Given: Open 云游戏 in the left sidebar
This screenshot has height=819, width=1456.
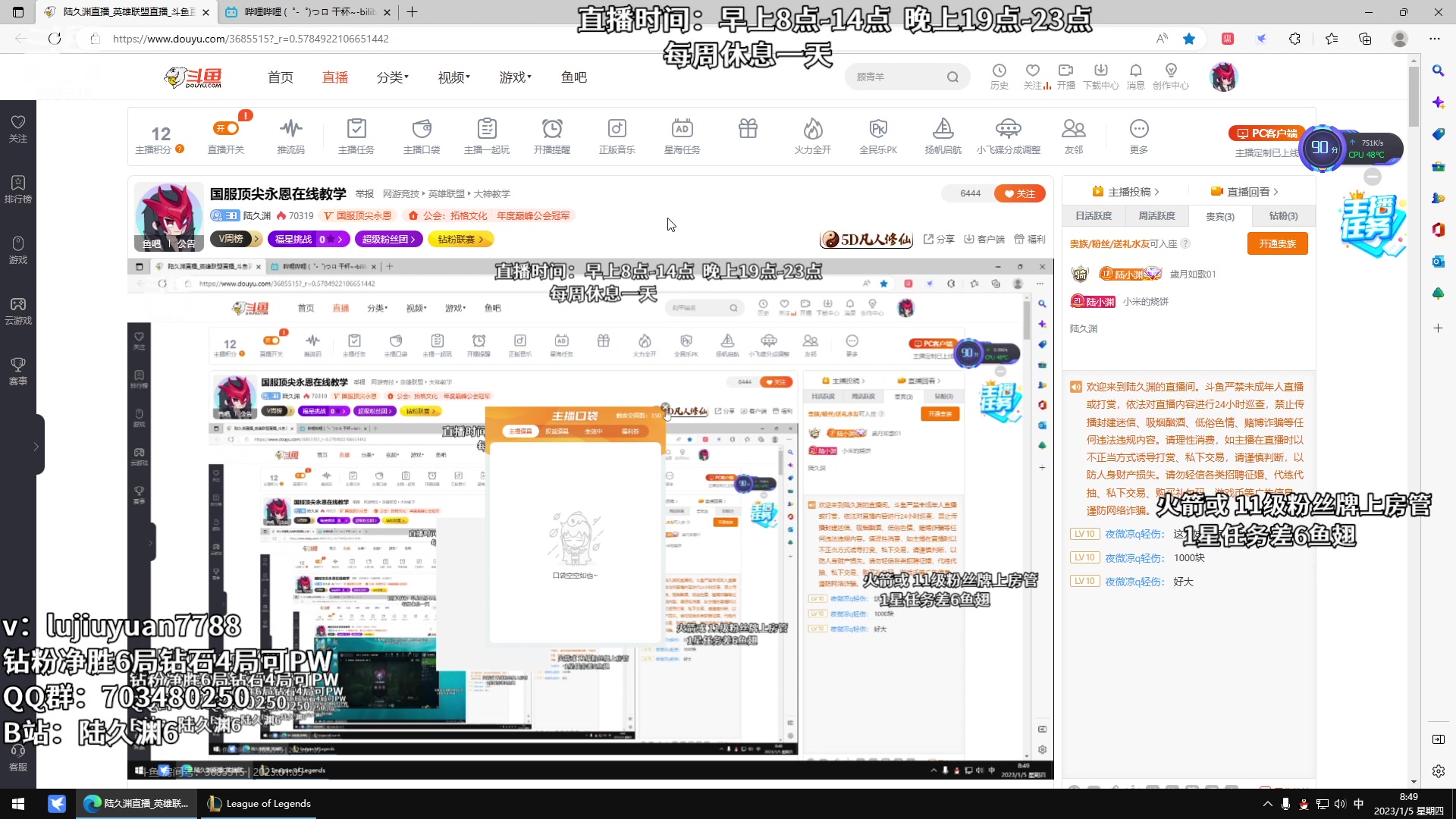Looking at the screenshot, I should (18, 311).
